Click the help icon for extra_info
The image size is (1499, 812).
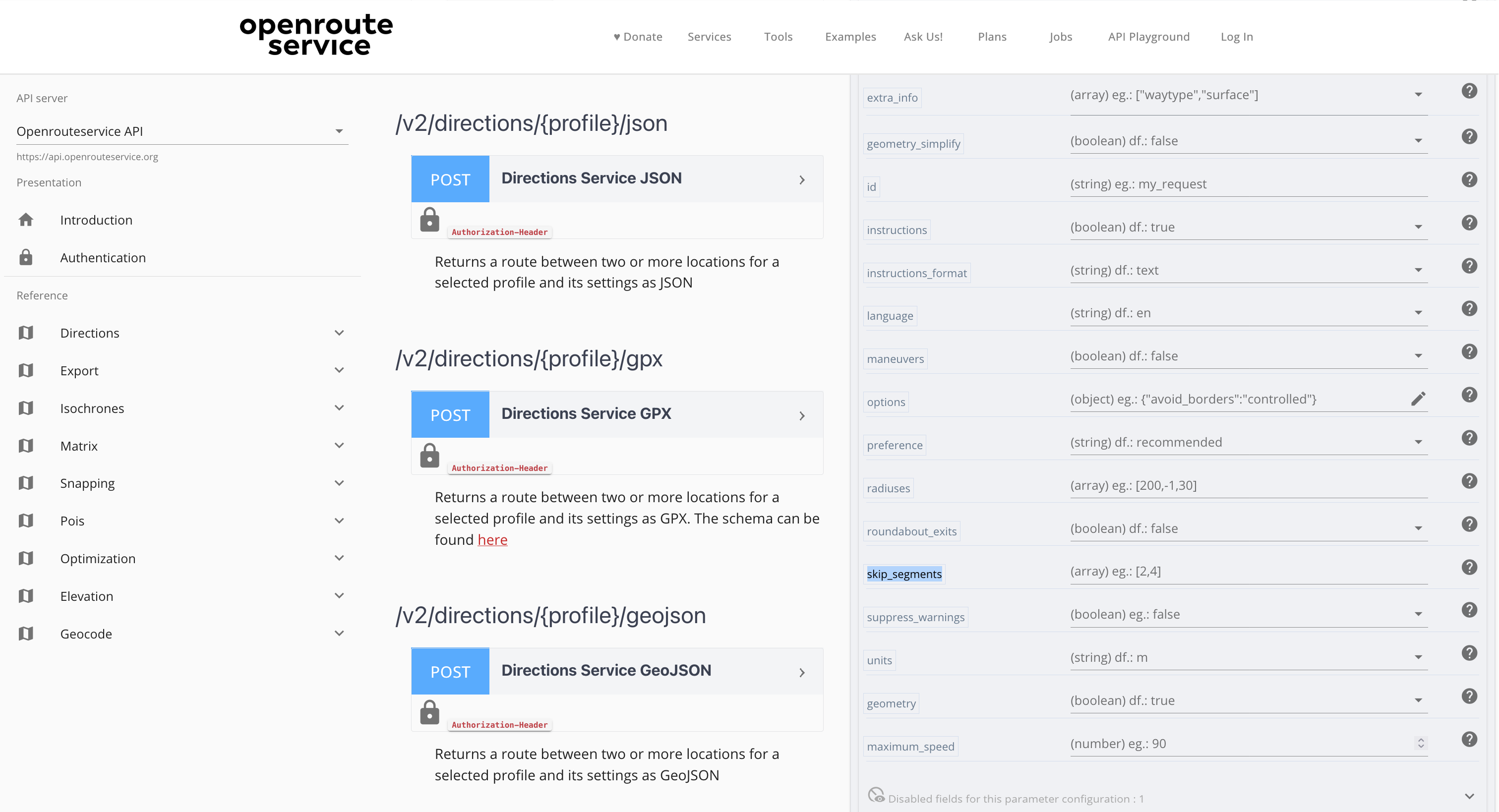(1469, 91)
